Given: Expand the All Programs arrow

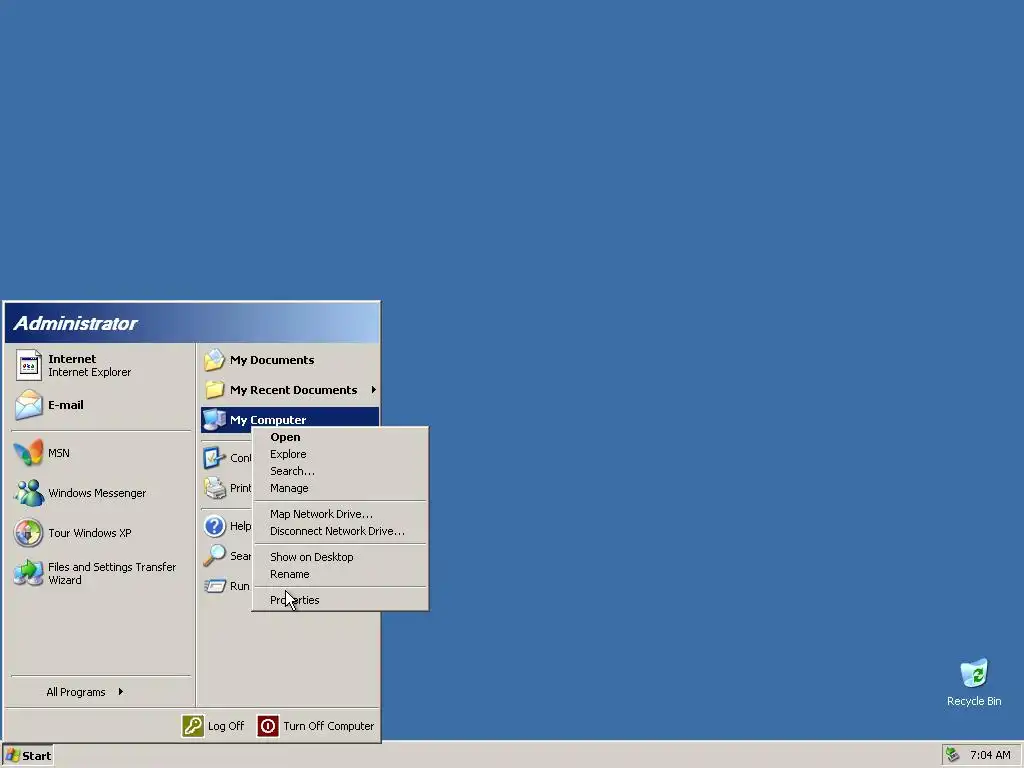Looking at the screenshot, I should pyautogui.click(x=121, y=692).
